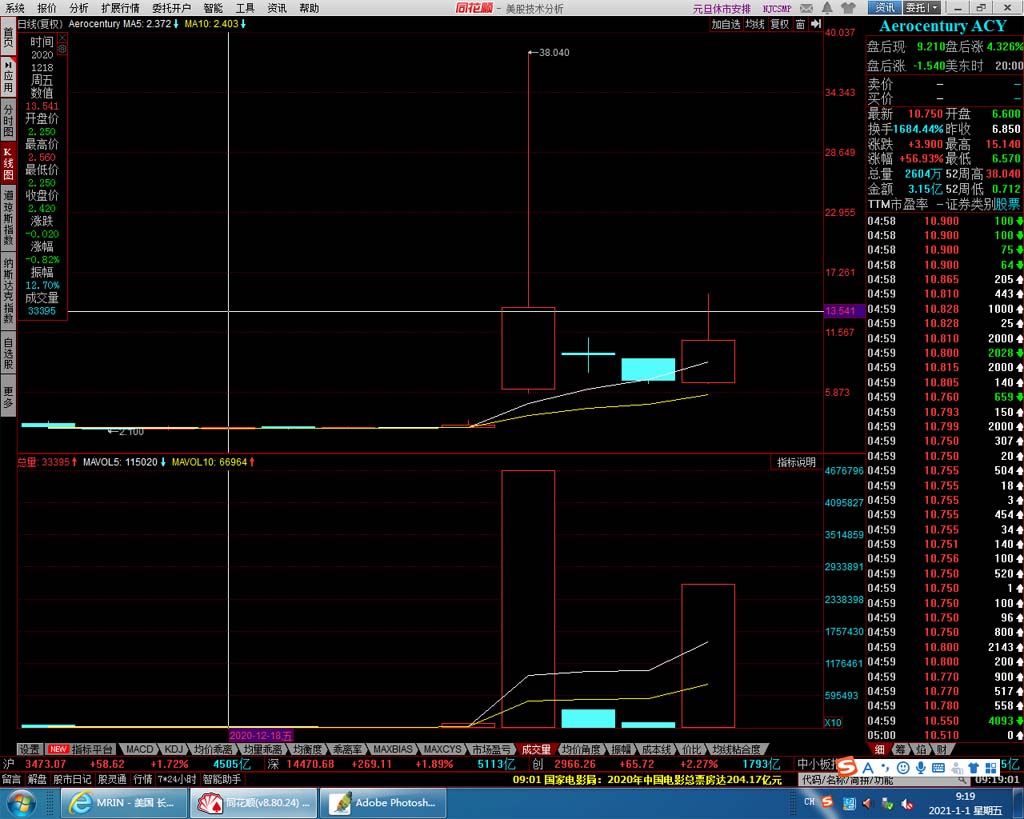The image size is (1024, 819).
Task: Open the 报价 menu
Action: click(x=47, y=8)
